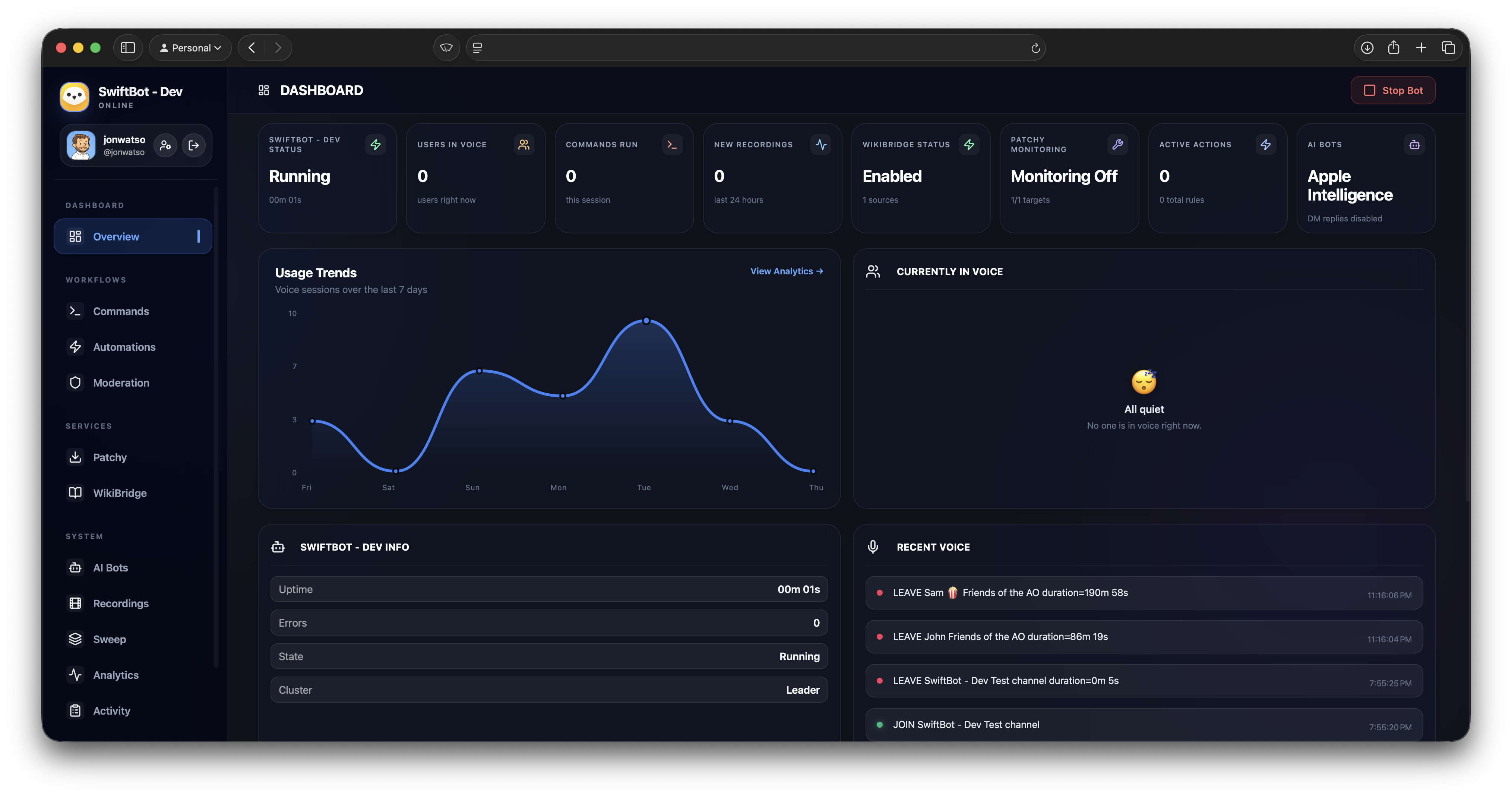The image size is (1512, 797).
Task: Click the Safari share icon
Action: [x=1394, y=48]
